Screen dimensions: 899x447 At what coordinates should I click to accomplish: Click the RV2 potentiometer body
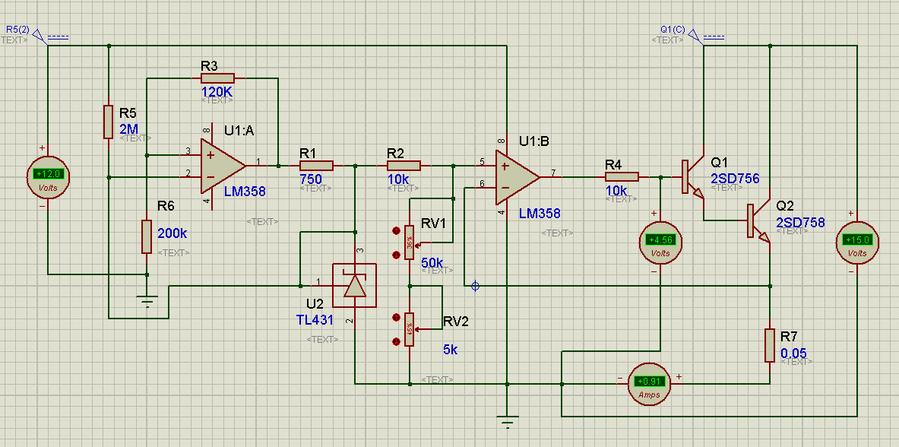409,326
